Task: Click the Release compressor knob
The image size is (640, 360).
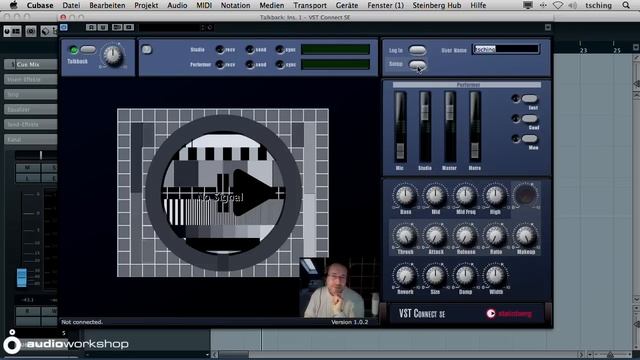Action: point(465,236)
